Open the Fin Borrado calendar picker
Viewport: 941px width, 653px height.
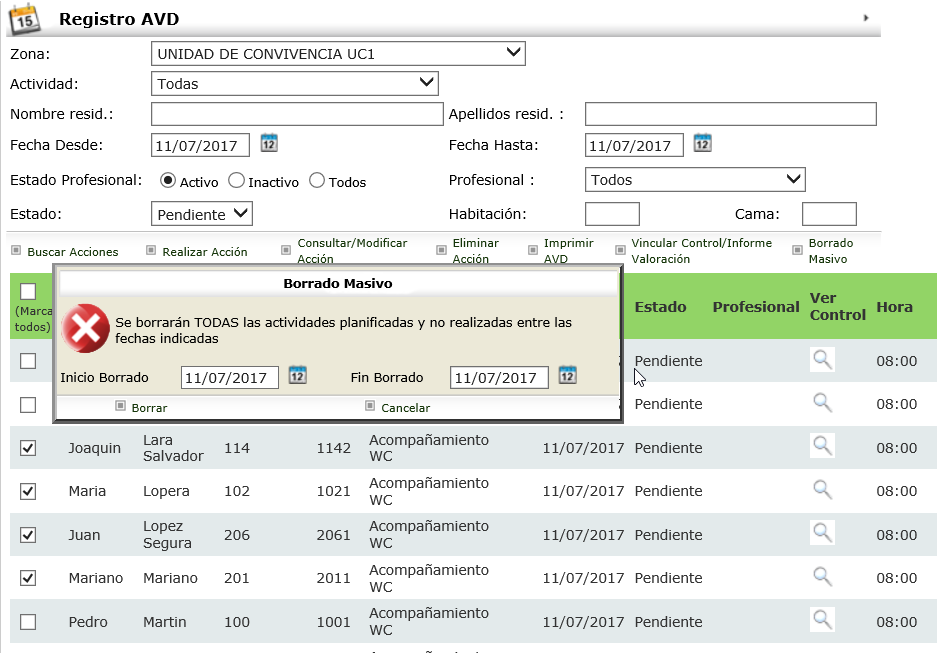567,377
